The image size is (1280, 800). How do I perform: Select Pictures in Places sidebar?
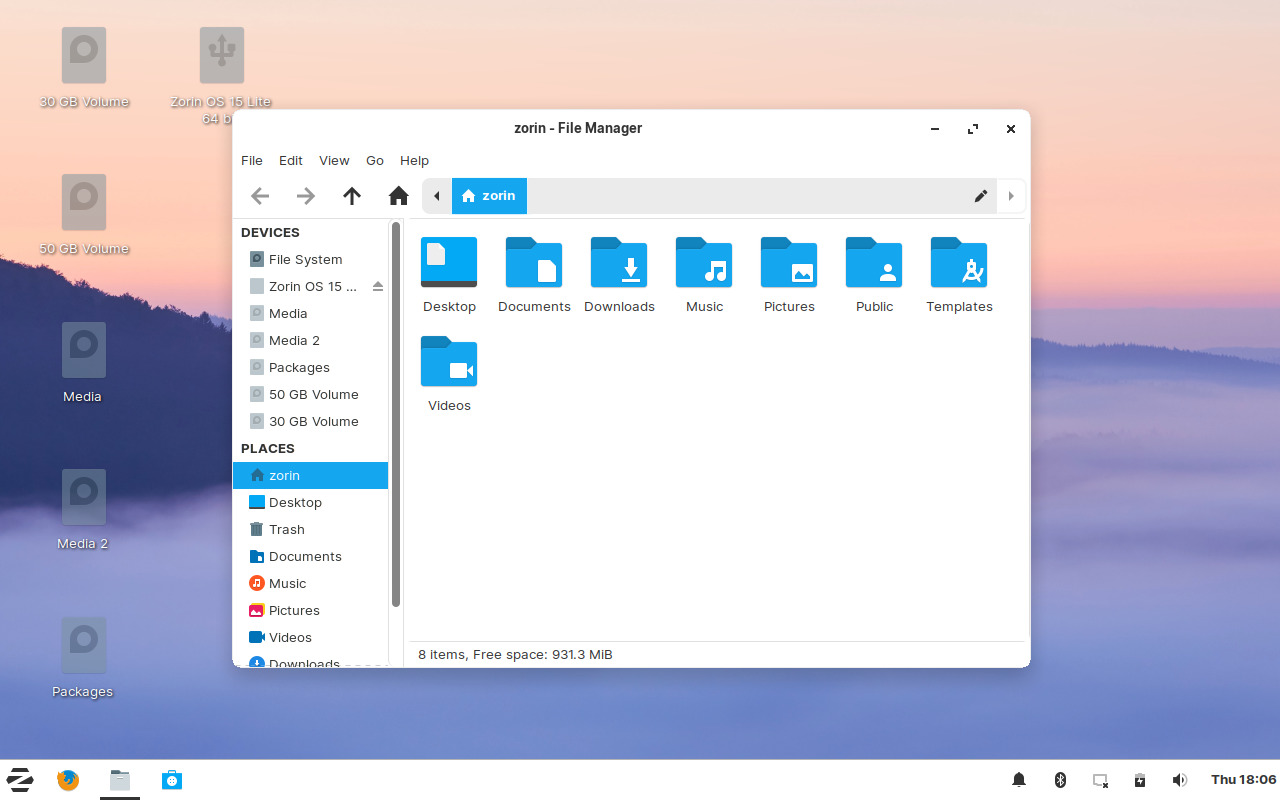pos(310,610)
